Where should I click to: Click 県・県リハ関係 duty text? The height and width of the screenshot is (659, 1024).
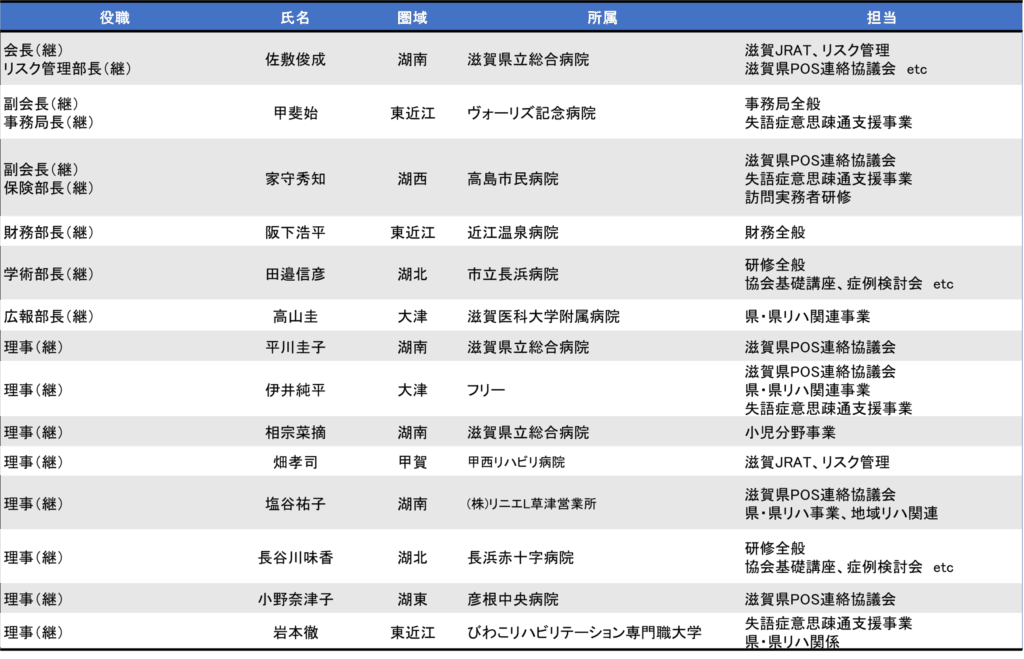[x=792, y=642]
